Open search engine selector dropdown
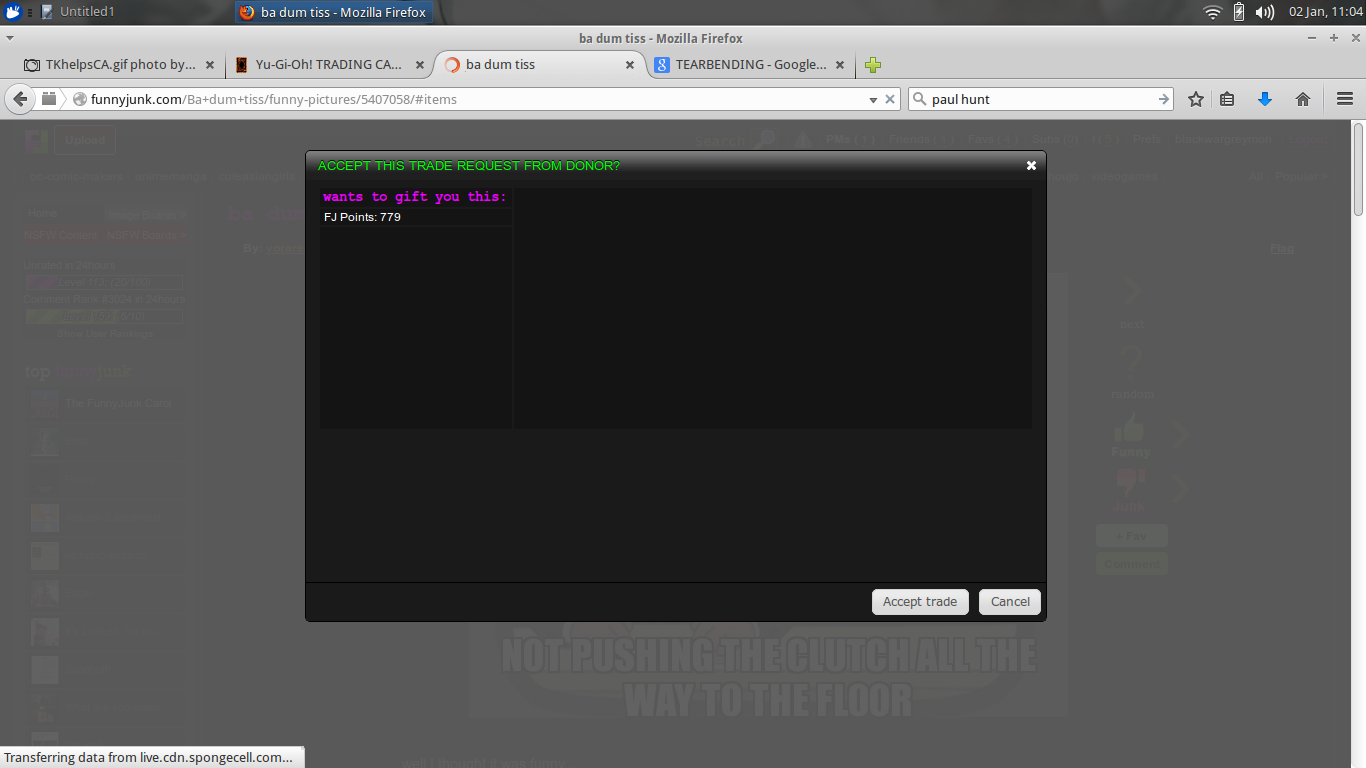The image size is (1366, 768). pos(920,99)
